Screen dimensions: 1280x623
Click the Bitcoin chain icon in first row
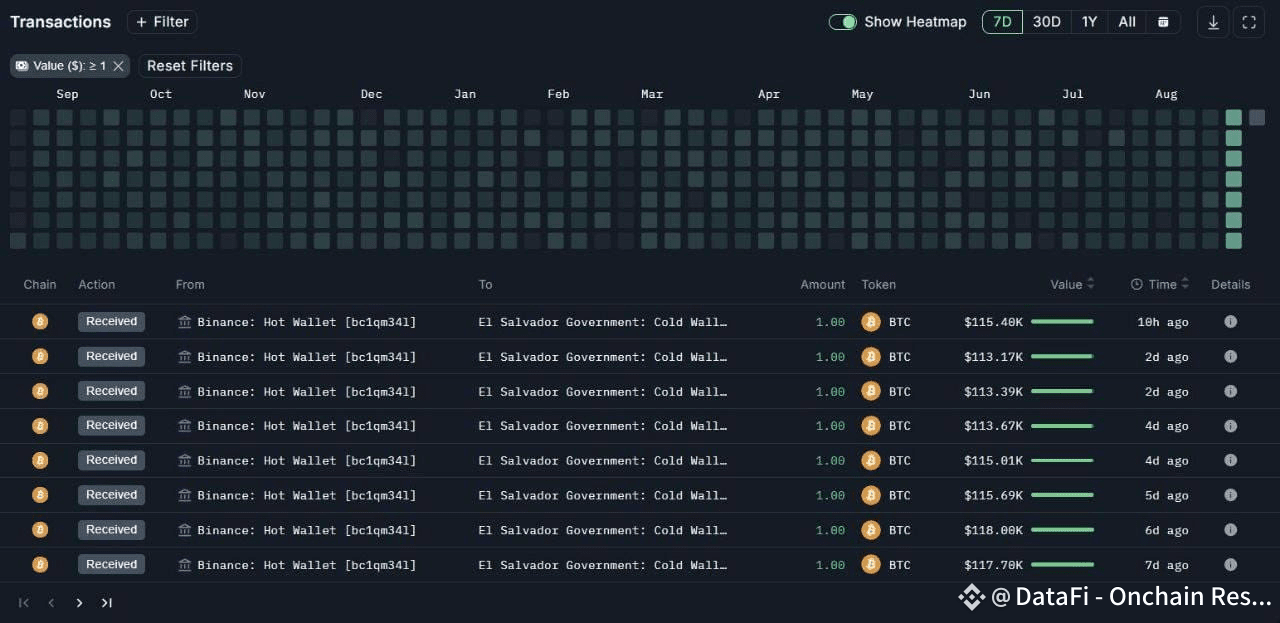[40, 322]
